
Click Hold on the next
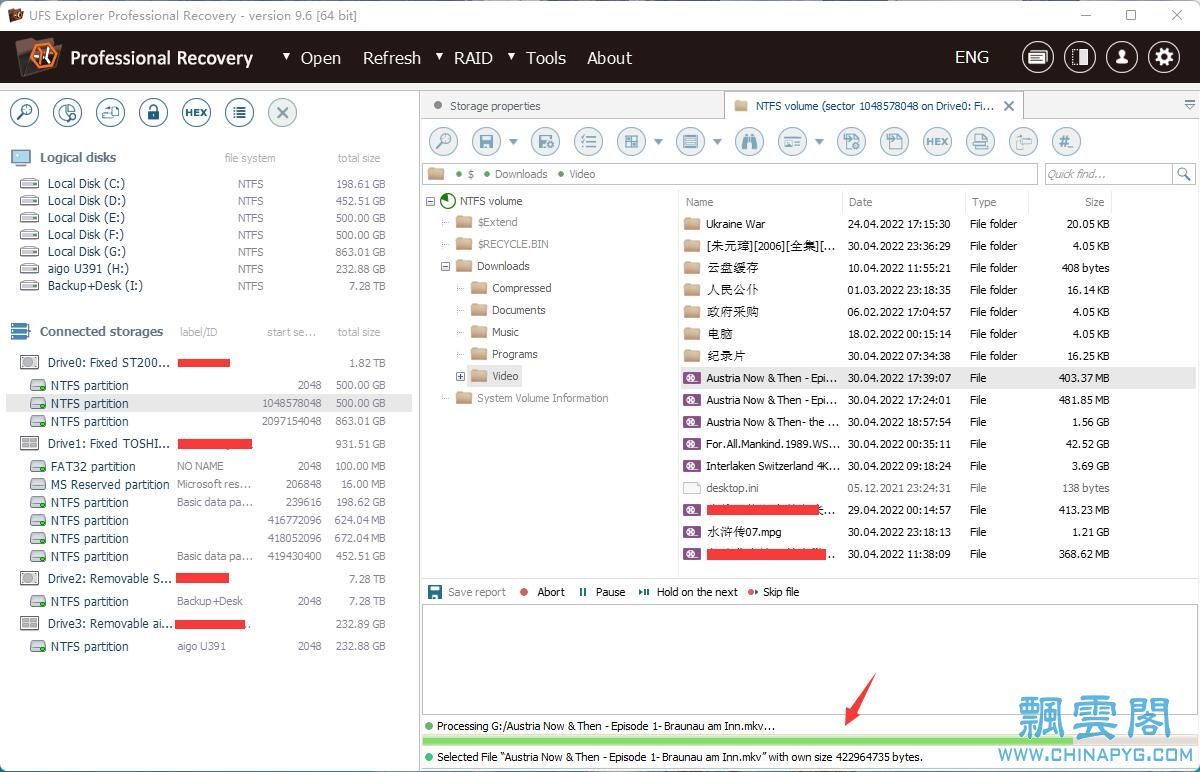[688, 592]
